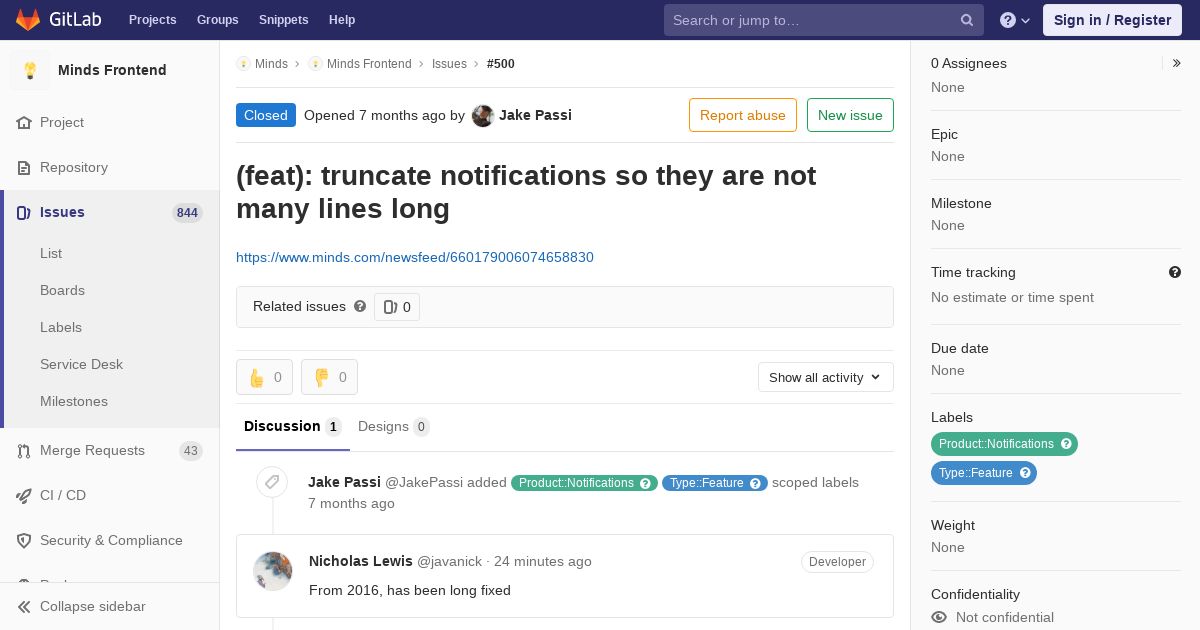The width and height of the screenshot is (1200, 630).
Task: Click Minds Frontend breadcrumb link
Action: [x=369, y=63]
